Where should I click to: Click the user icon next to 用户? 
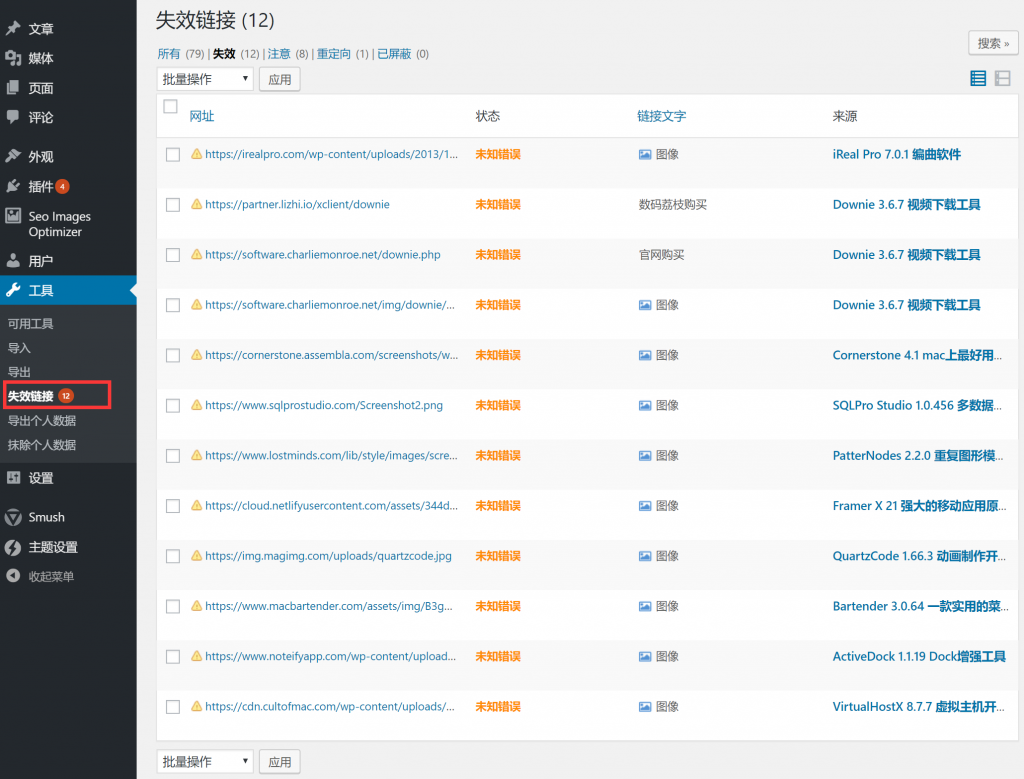pyautogui.click(x=13, y=261)
